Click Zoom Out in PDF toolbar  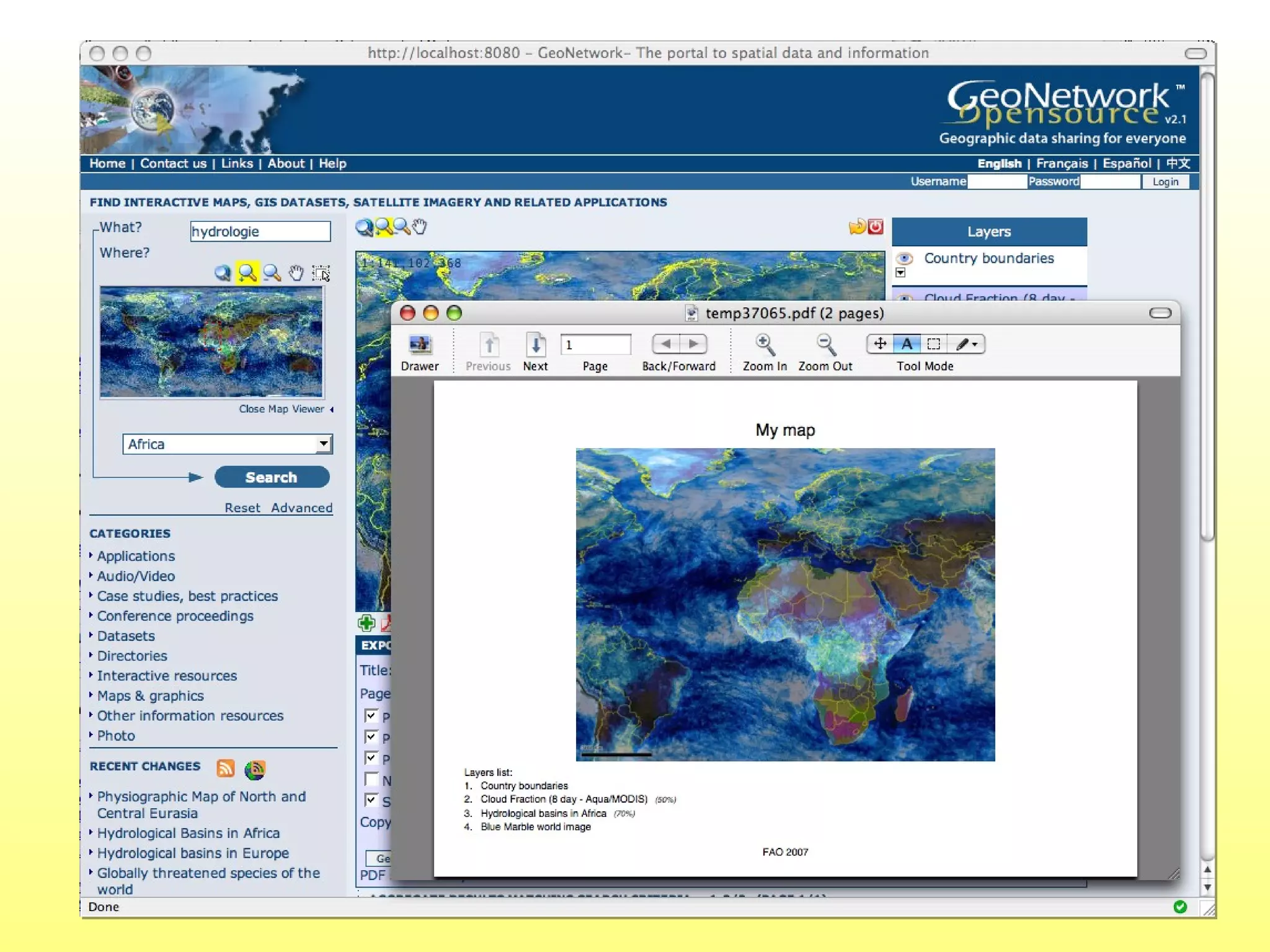pos(825,345)
